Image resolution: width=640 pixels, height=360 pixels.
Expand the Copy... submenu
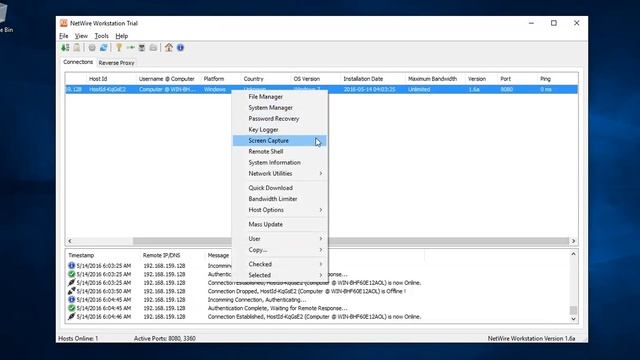(280, 250)
